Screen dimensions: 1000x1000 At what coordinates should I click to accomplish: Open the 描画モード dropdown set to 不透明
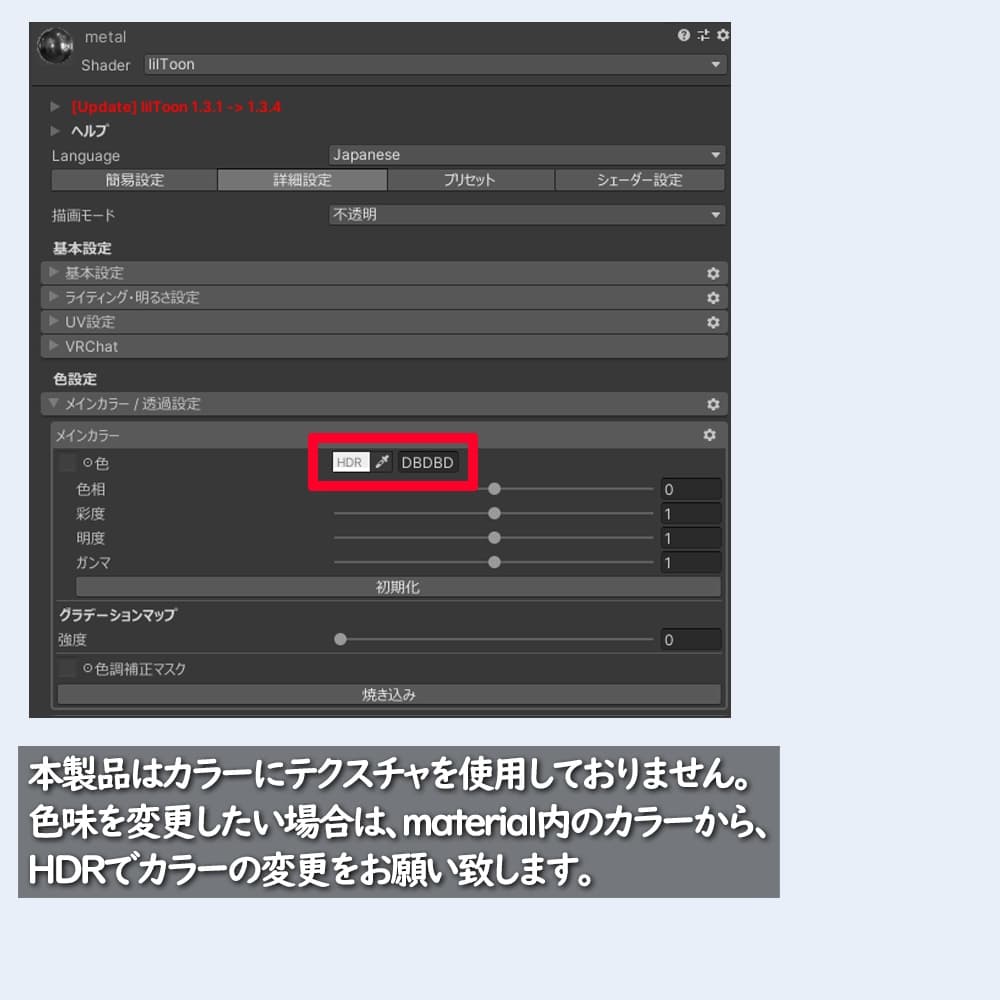pyautogui.click(x=525, y=215)
